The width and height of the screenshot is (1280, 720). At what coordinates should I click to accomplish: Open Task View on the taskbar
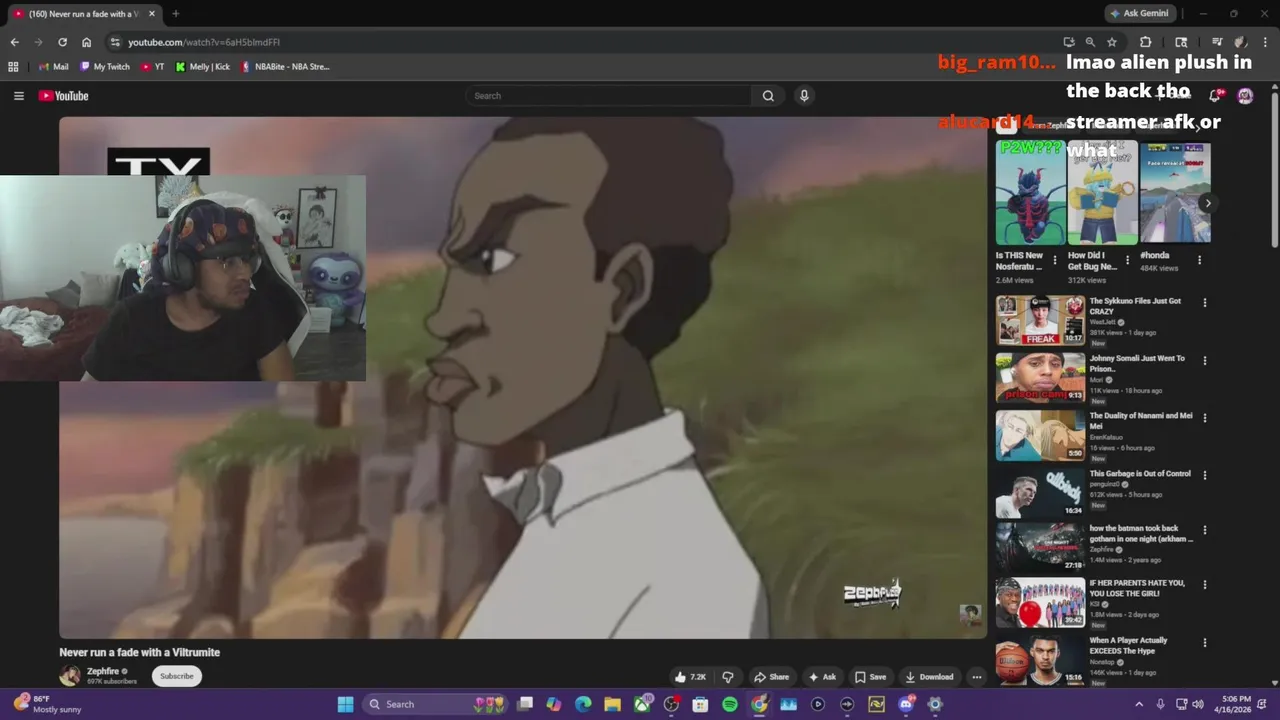525,704
